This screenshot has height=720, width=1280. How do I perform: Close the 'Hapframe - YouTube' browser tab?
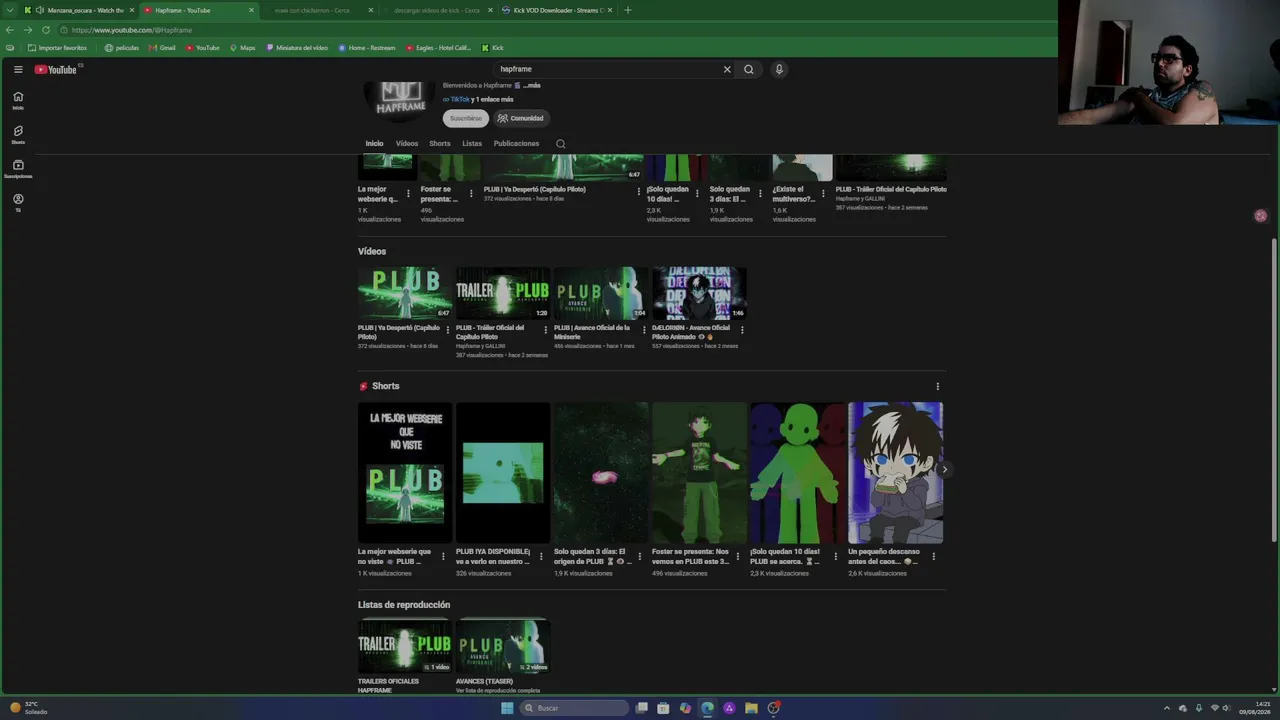tap(251, 10)
